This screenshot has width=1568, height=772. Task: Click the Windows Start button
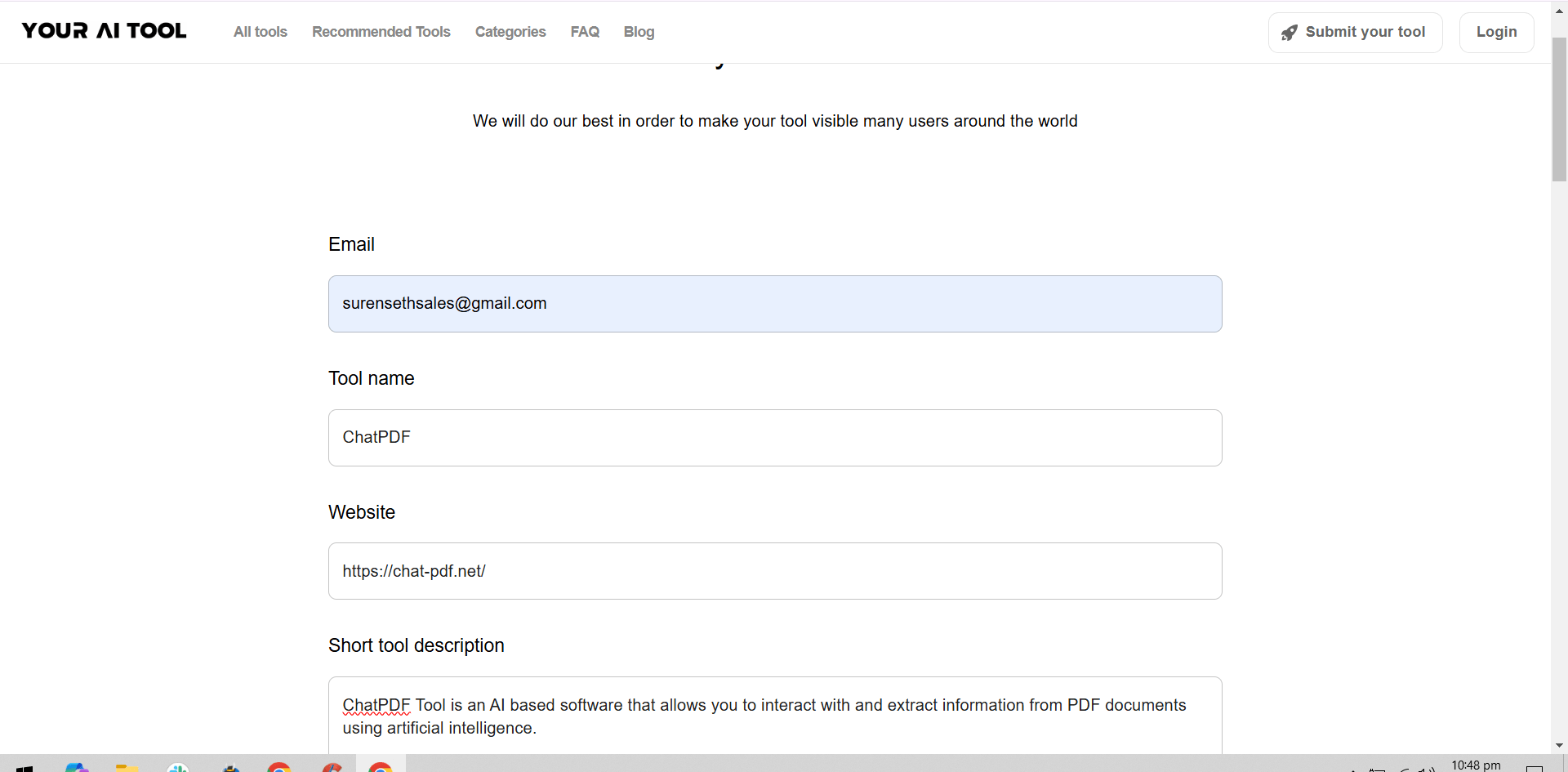pos(24,768)
